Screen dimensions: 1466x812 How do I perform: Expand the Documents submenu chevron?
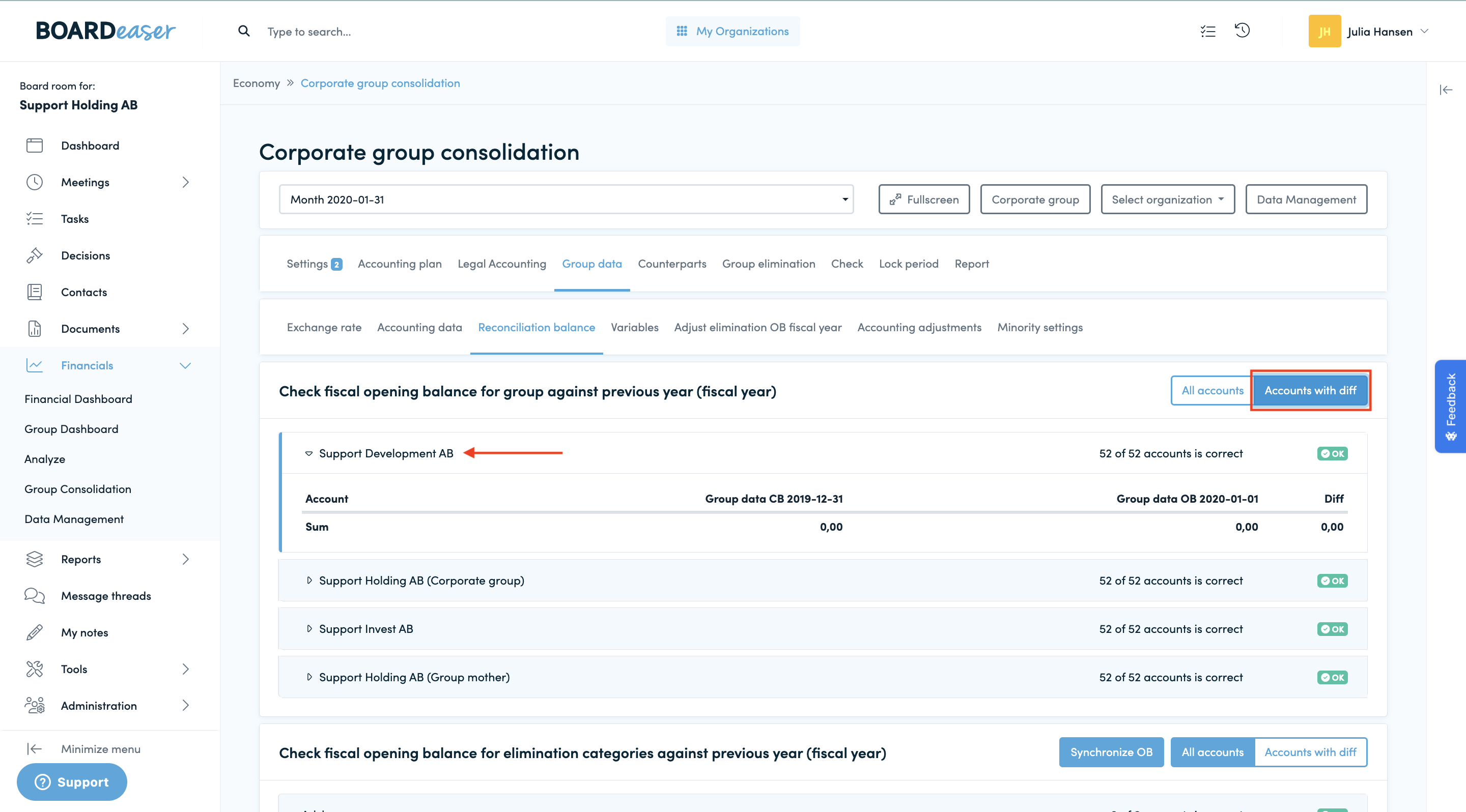pyautogui.click(x=185, y=329)
